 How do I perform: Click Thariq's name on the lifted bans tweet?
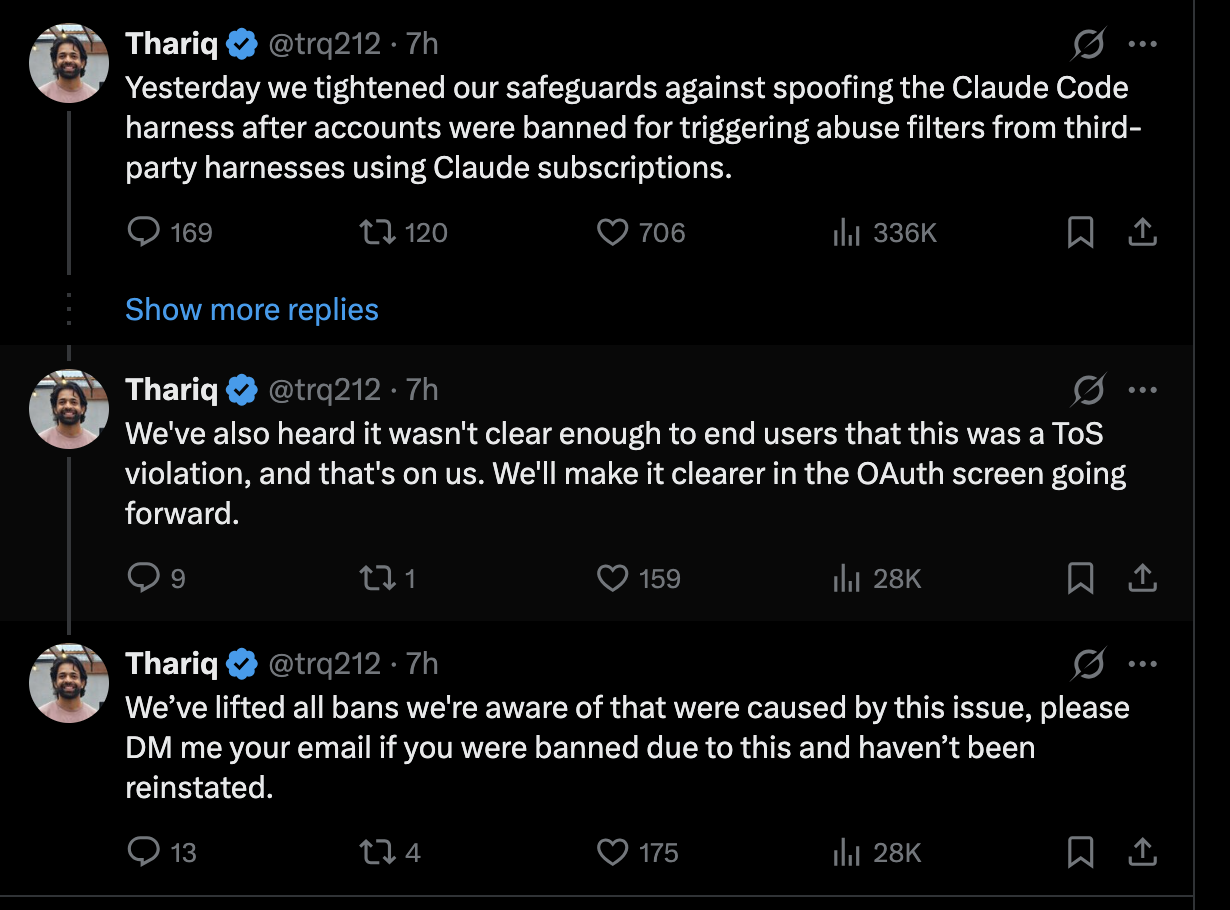(171, 664)
